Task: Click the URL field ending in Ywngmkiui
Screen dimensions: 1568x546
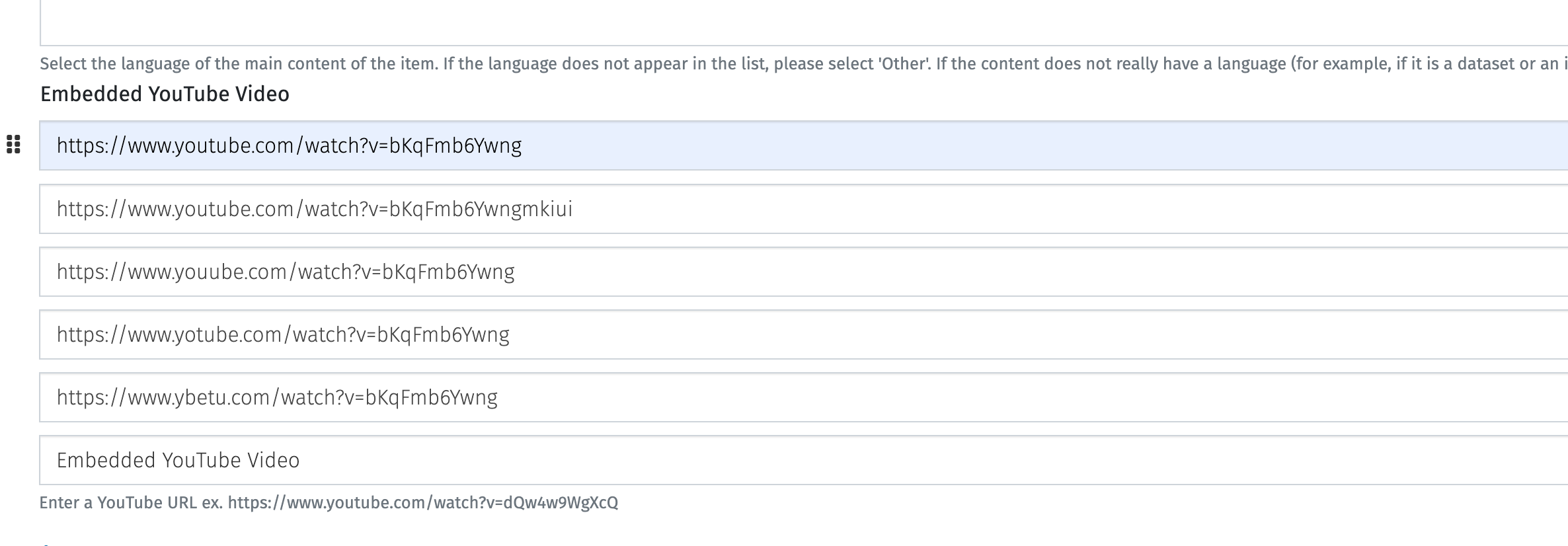Action: click(793, 209)
